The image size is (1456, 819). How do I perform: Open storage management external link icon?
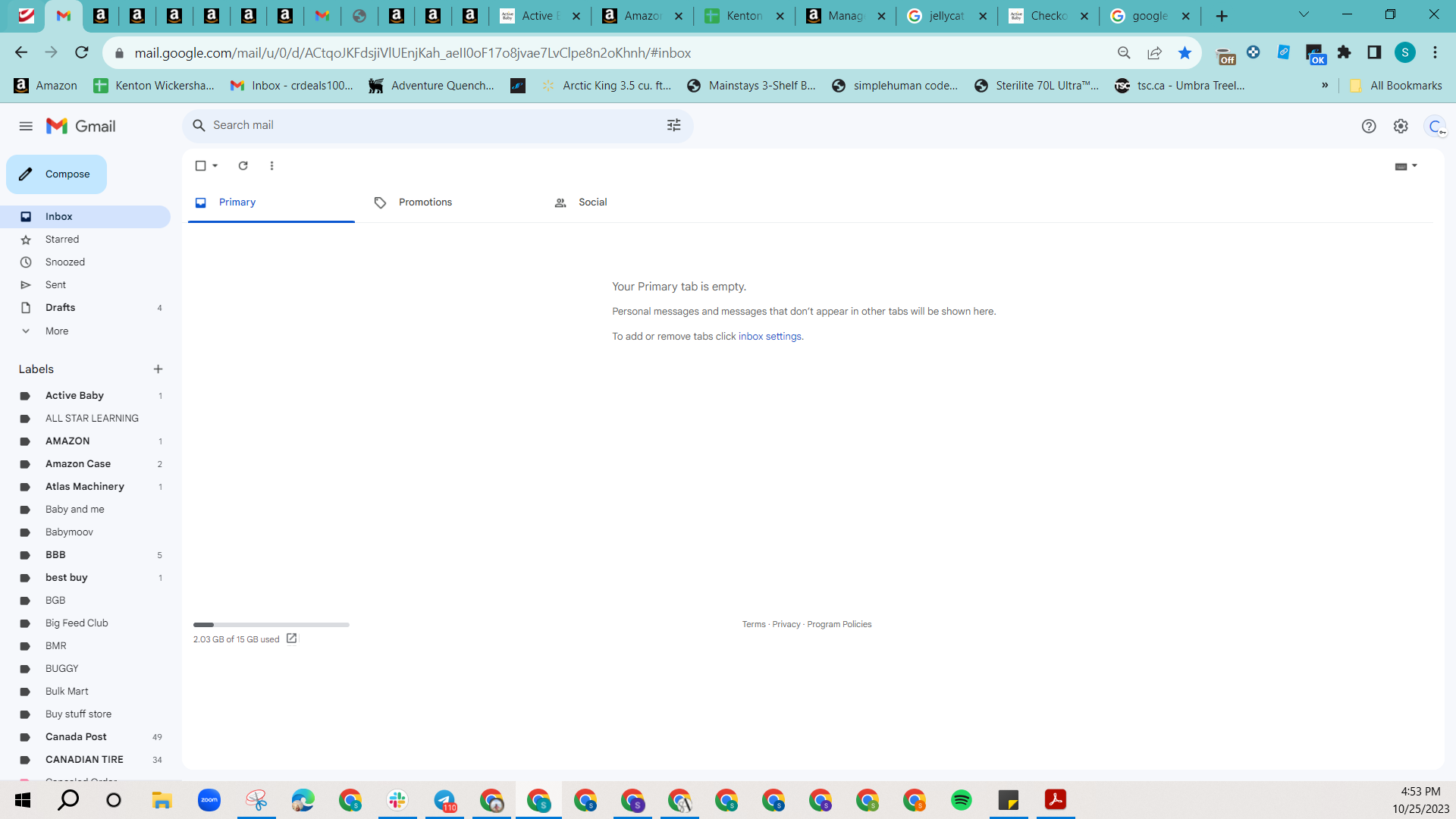coord(292,639)
